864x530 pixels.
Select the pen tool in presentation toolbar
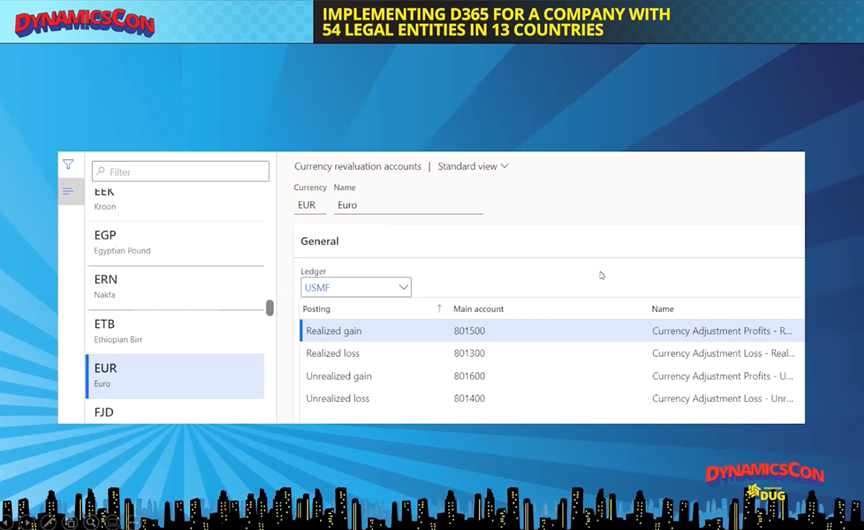coord(48,521)
